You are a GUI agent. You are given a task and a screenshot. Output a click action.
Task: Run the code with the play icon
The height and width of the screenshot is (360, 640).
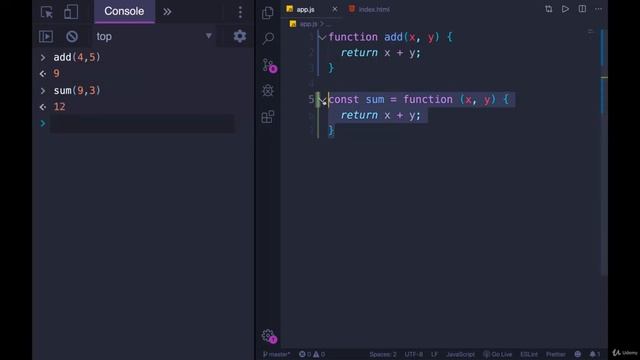coord(565,9)
